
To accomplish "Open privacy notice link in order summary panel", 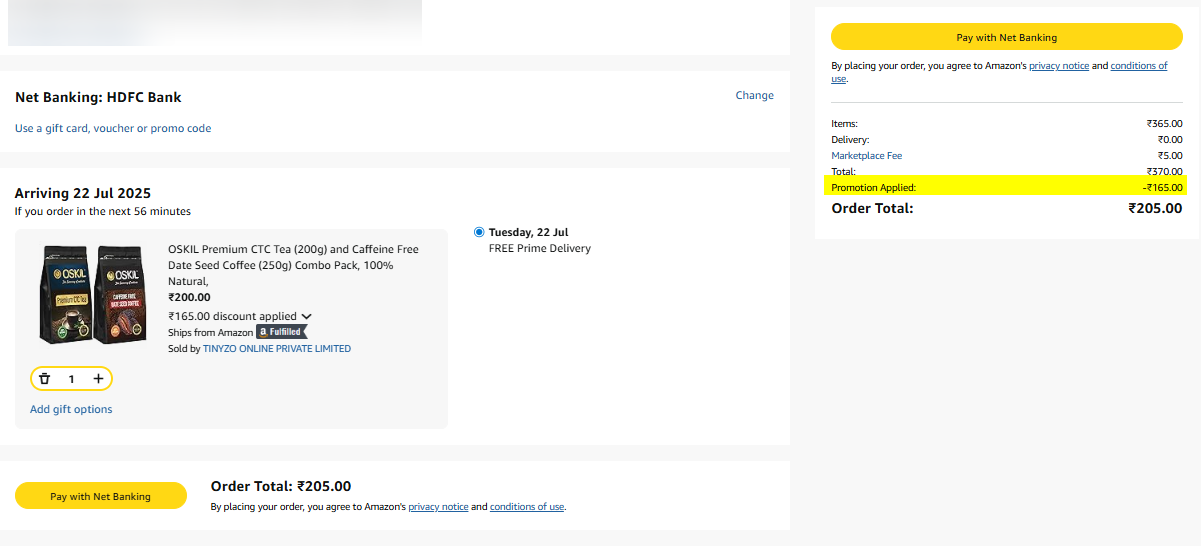I will point(1058,66).
